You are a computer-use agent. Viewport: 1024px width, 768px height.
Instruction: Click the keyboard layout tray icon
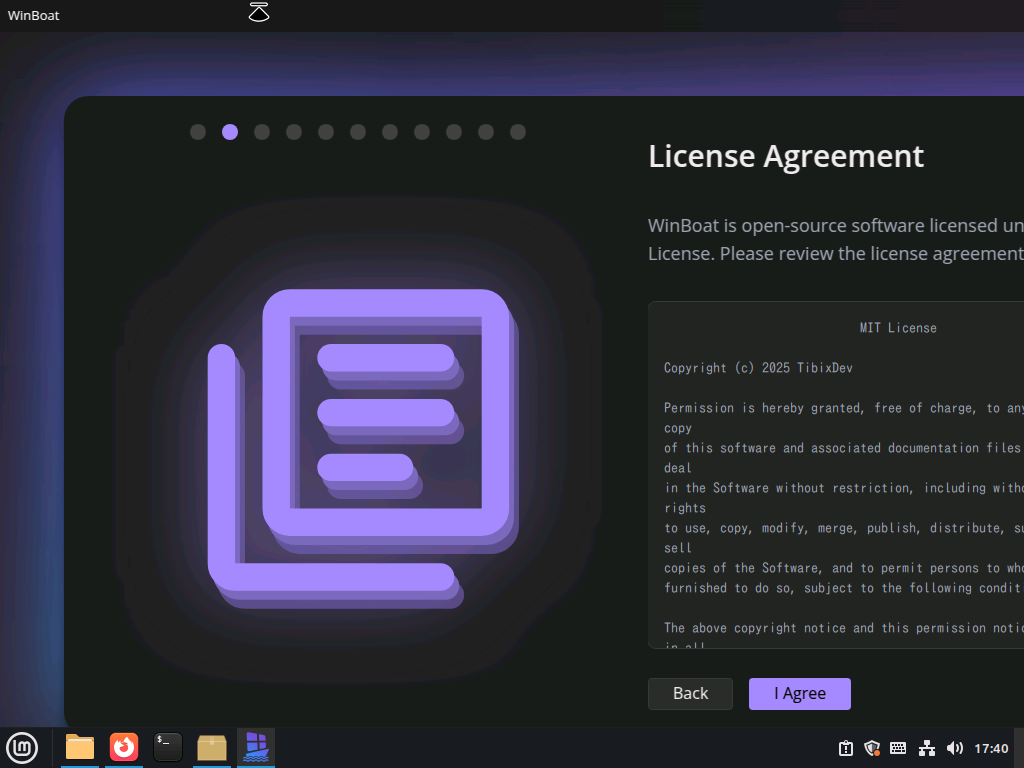pos(898,748)
